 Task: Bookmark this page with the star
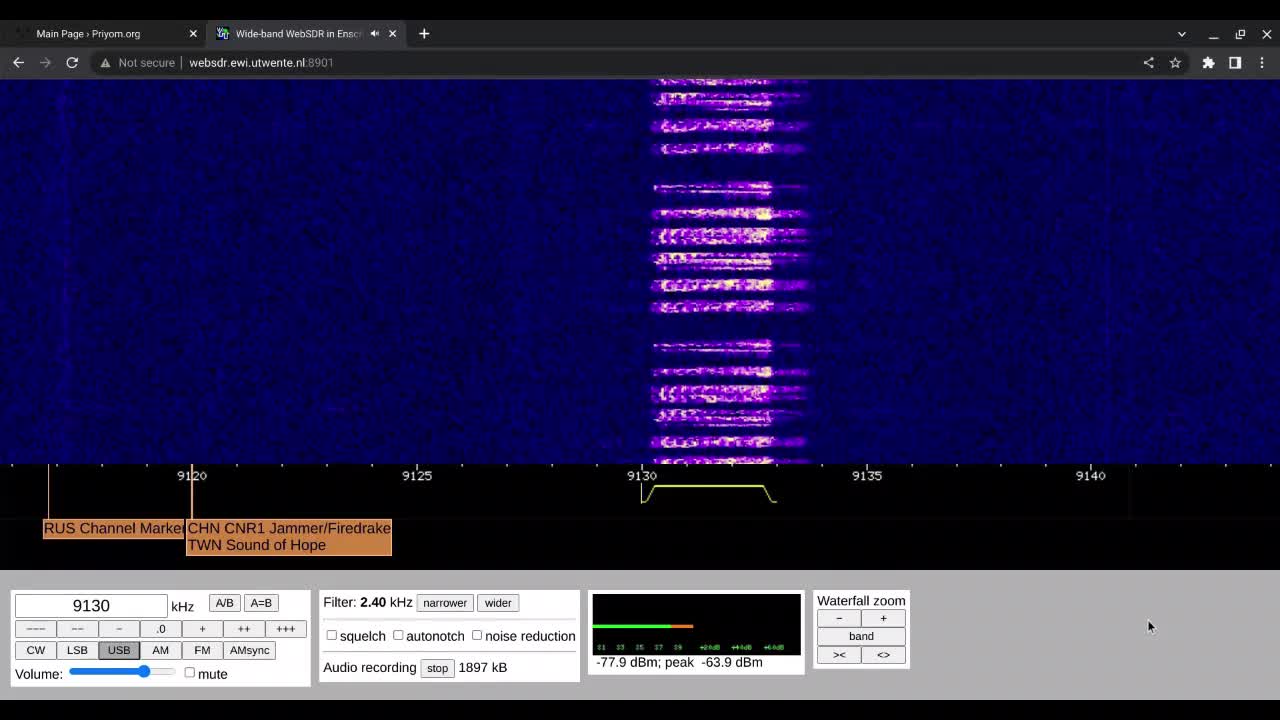1175,62
